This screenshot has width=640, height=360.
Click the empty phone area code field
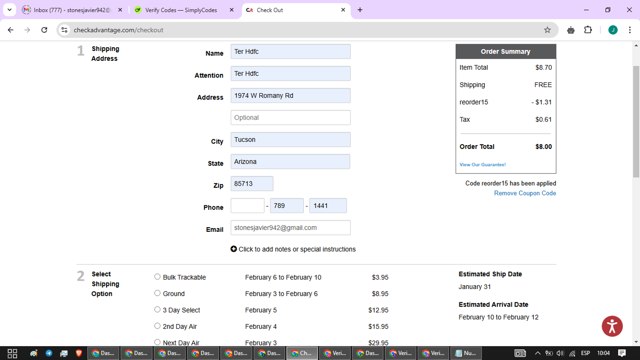pos(247,206)
